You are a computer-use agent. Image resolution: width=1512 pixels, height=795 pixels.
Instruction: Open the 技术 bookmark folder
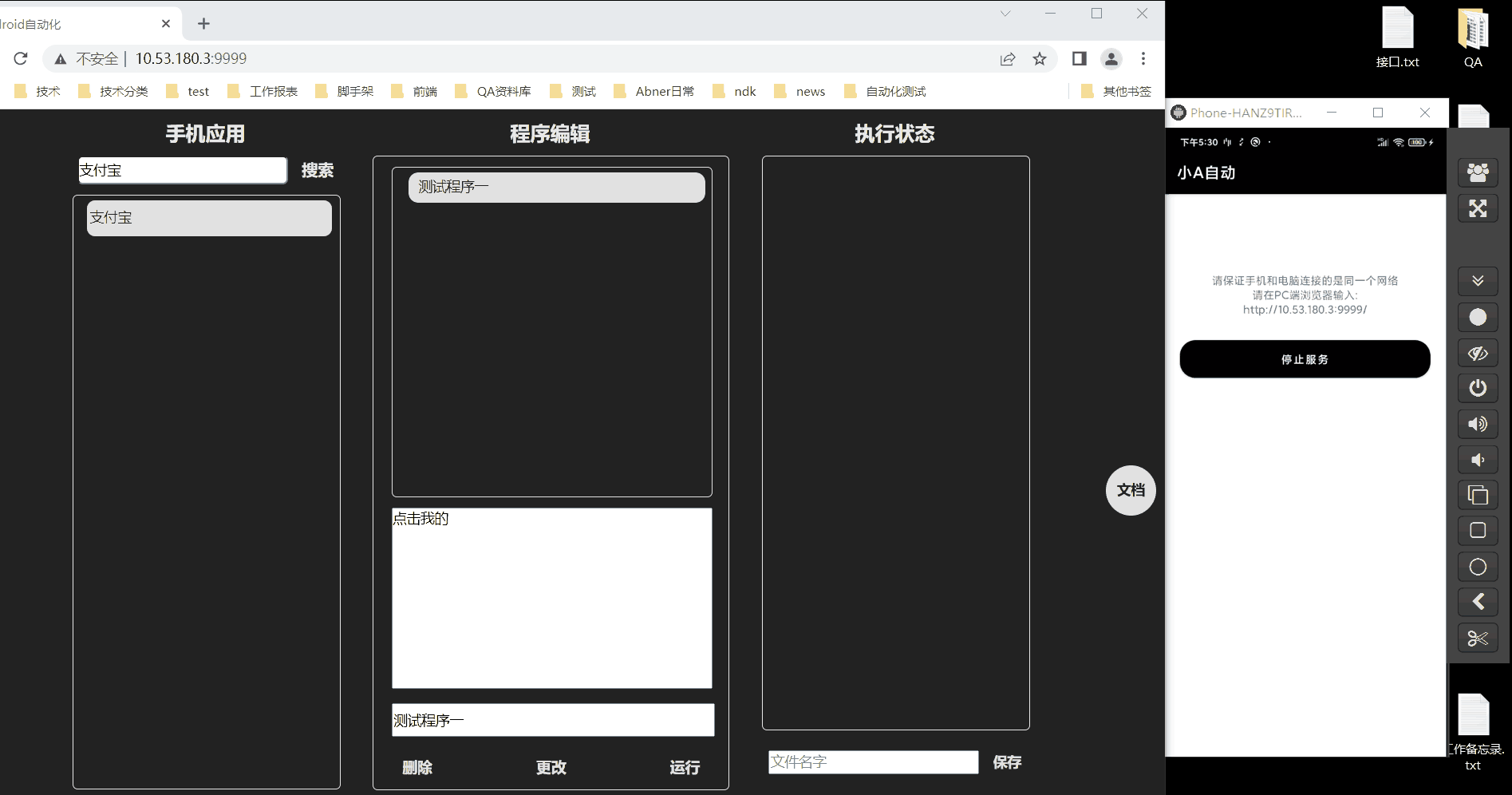click(38, 91)
